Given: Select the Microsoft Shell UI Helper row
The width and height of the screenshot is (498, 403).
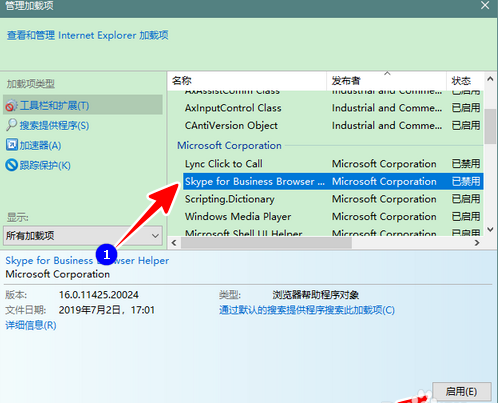Looking at the screenshot, I should point(332,233).
